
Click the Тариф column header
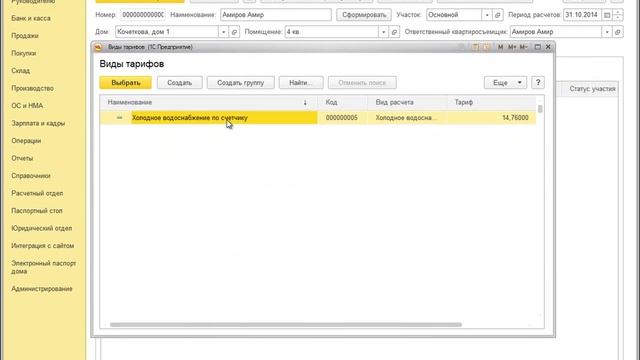[491, 102]
